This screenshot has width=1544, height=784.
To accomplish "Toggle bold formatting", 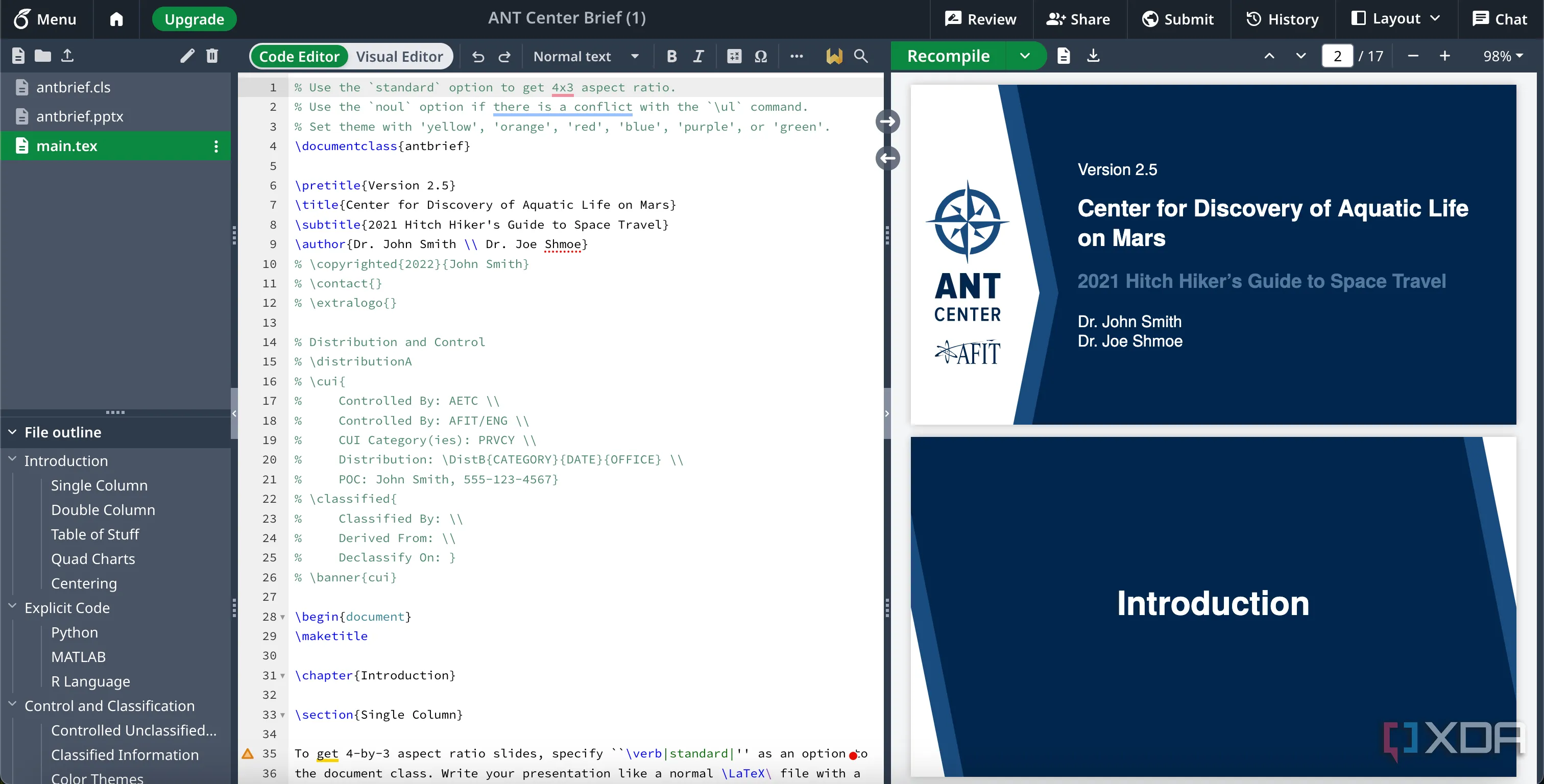I will pyautogui.click(x=671, y=56).
